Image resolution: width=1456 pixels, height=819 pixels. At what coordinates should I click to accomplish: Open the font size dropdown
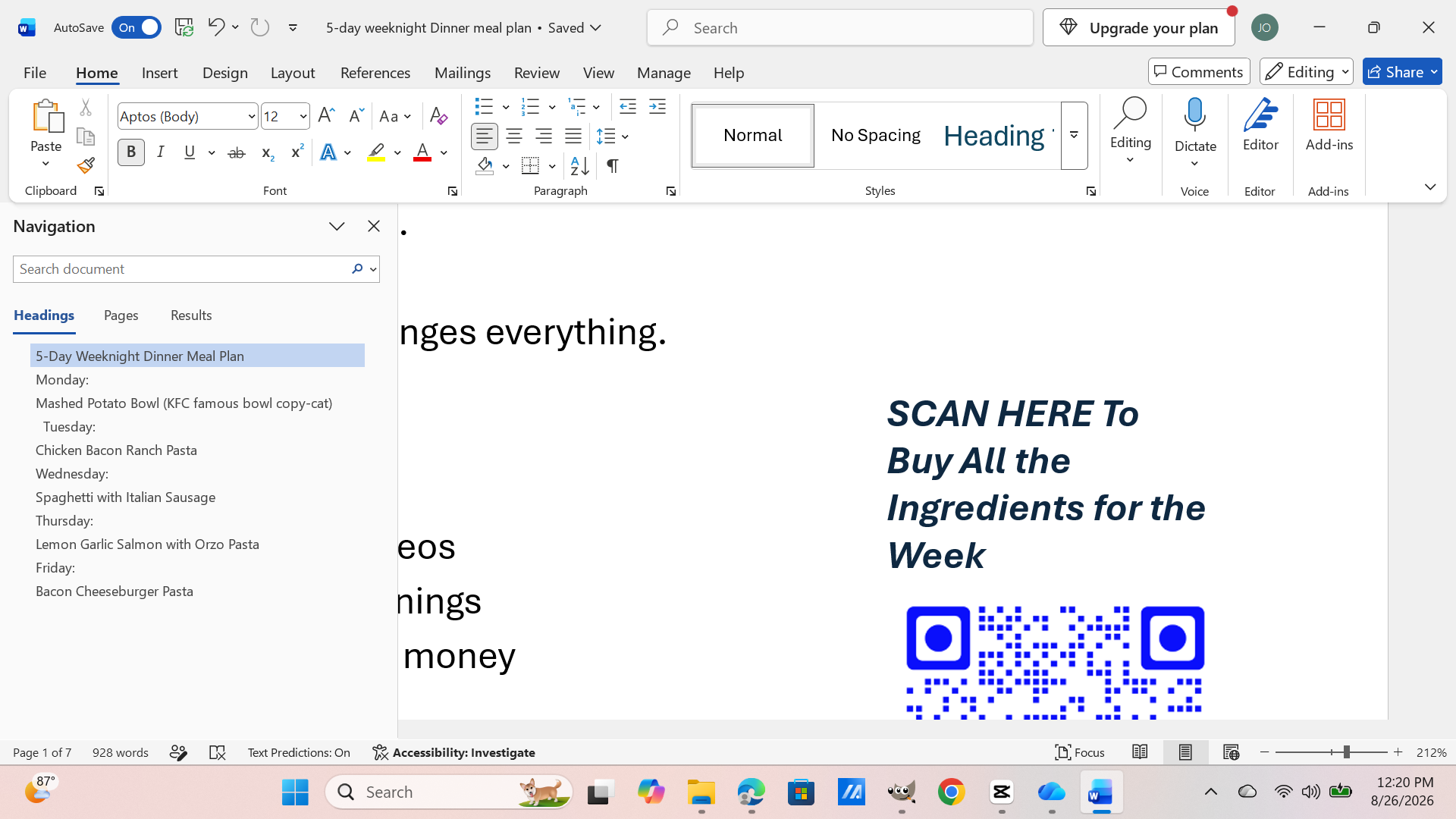[x=303, y=116]
